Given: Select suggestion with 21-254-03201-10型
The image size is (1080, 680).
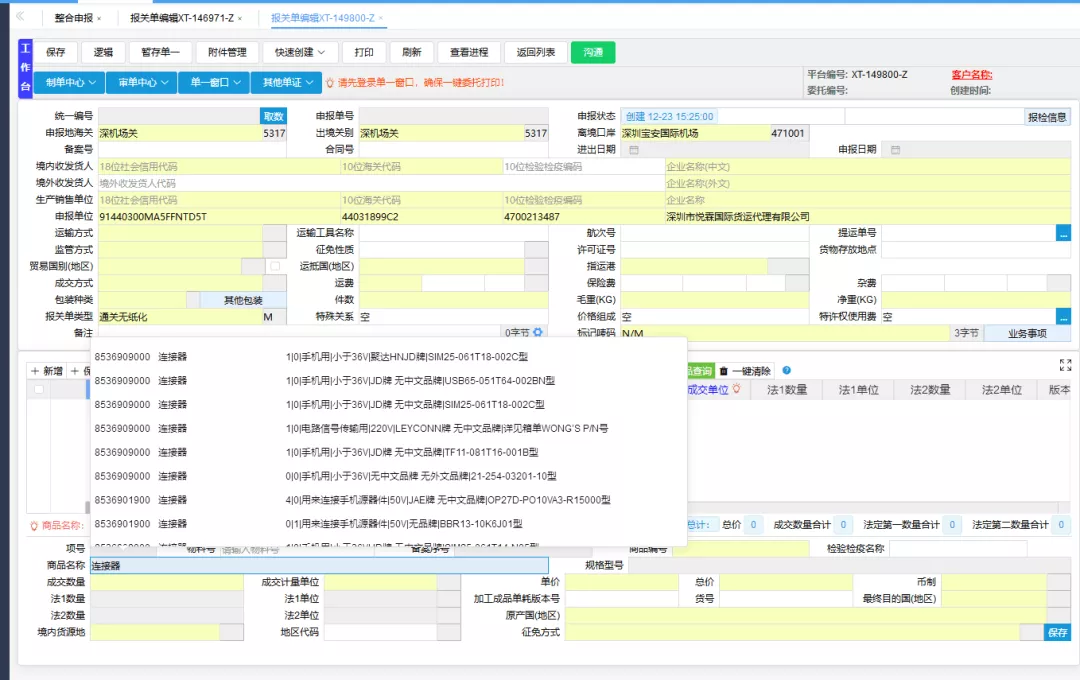Looking at the screenshot, I should click(389, 476).
